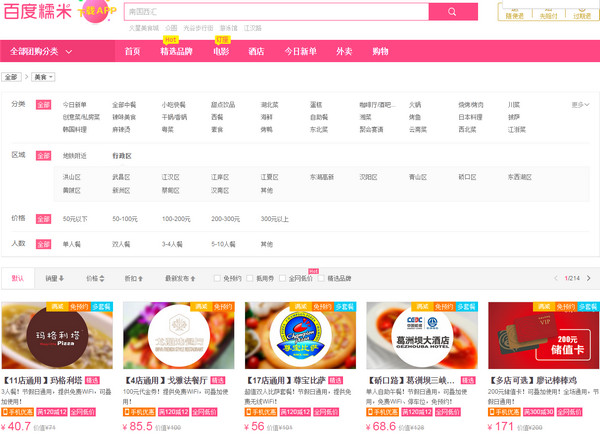
Task: Filter by 江汉区 district
Action: point(170,177)
